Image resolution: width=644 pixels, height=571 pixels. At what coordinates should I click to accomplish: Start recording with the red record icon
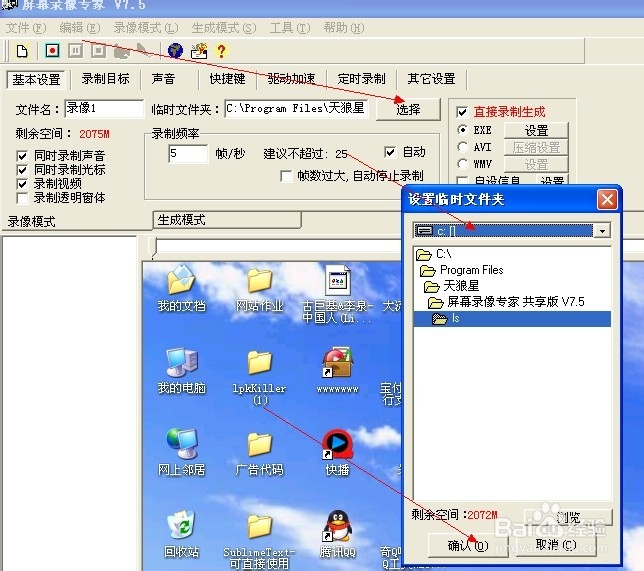coord(52,51)
